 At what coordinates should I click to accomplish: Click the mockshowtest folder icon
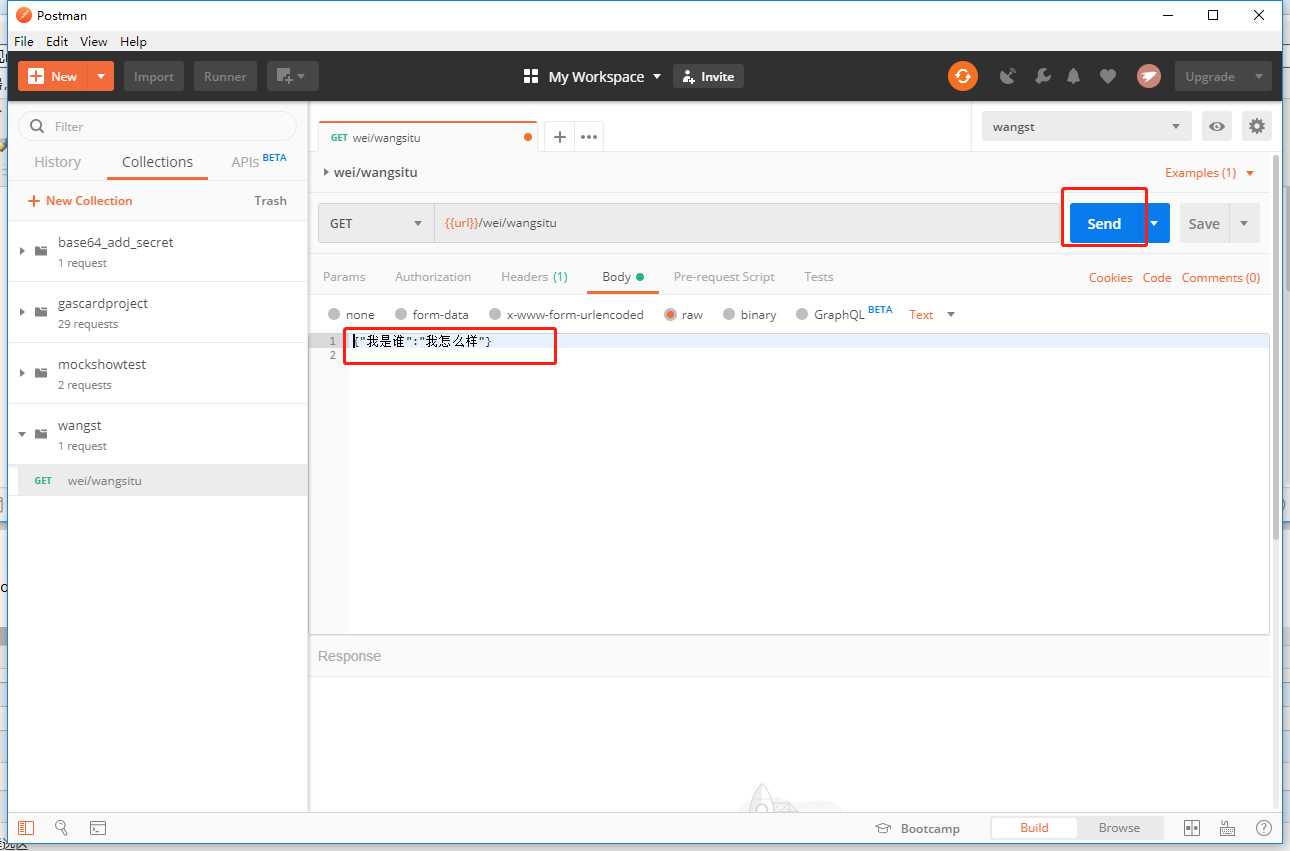[x=41, y=373]
